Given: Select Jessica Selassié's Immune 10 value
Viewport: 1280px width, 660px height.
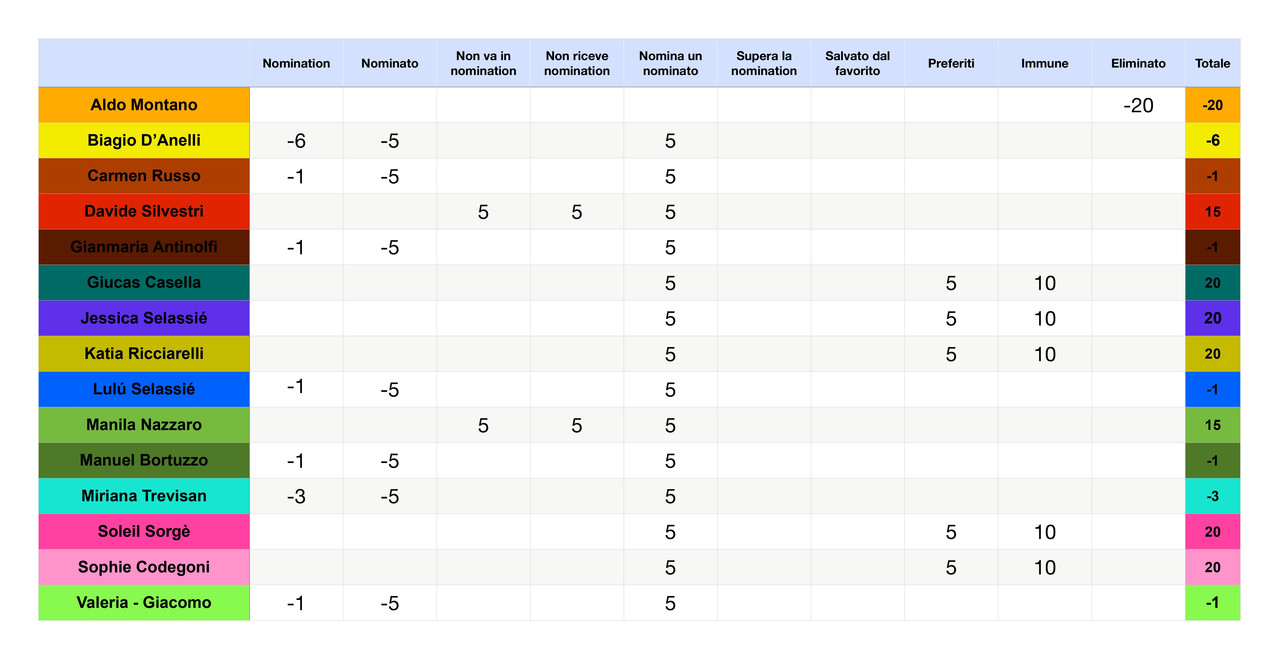Looking at the screenshot, I should [x=1045, y=318].
